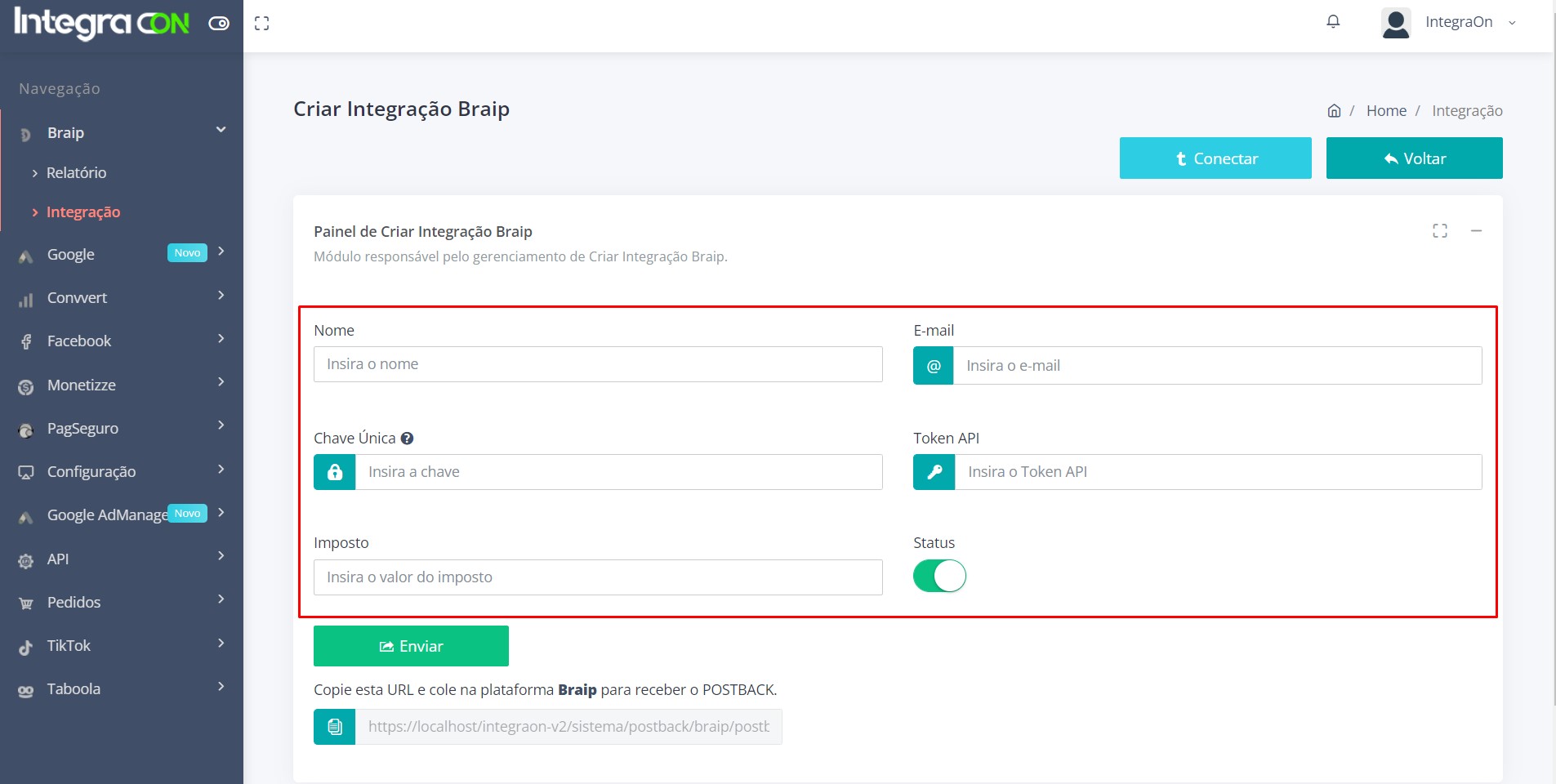Toggle the sidebar pin beside the logo
Screen dimensions: 1556x784
(219, 24)
